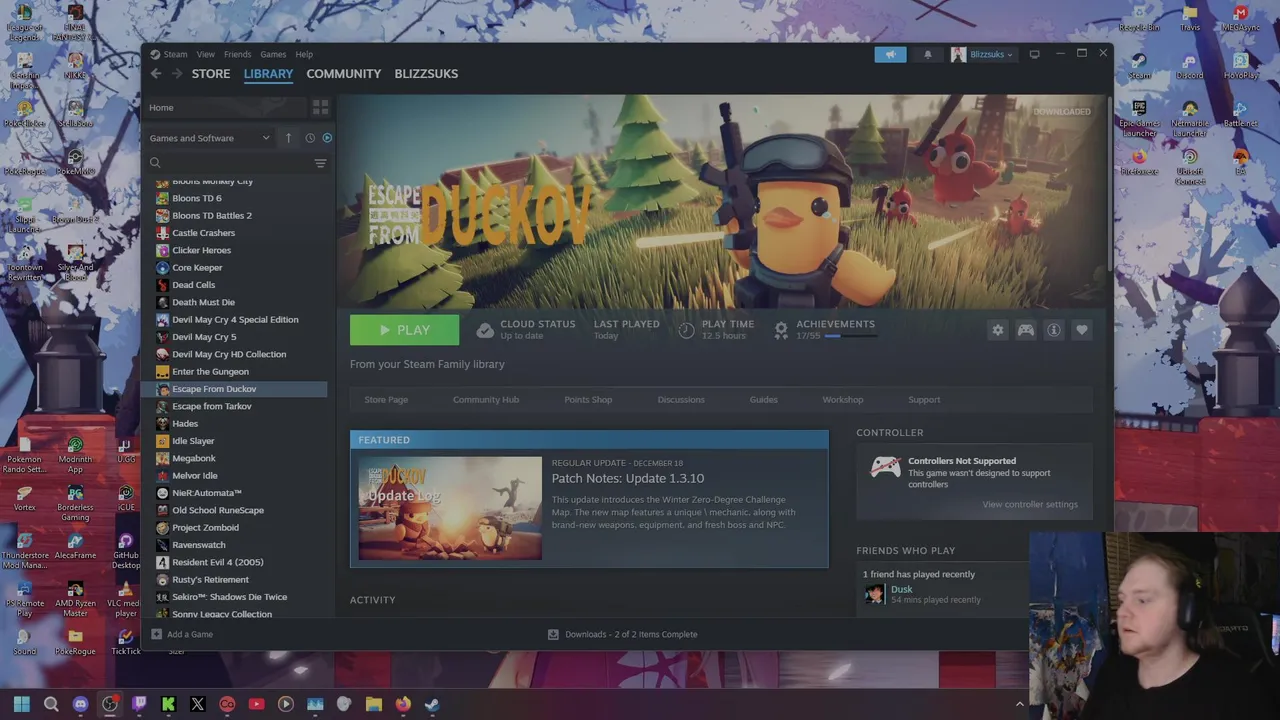Switch to the COMMUNITY tab
This screenshot has width=1280, height=720.
343,74
